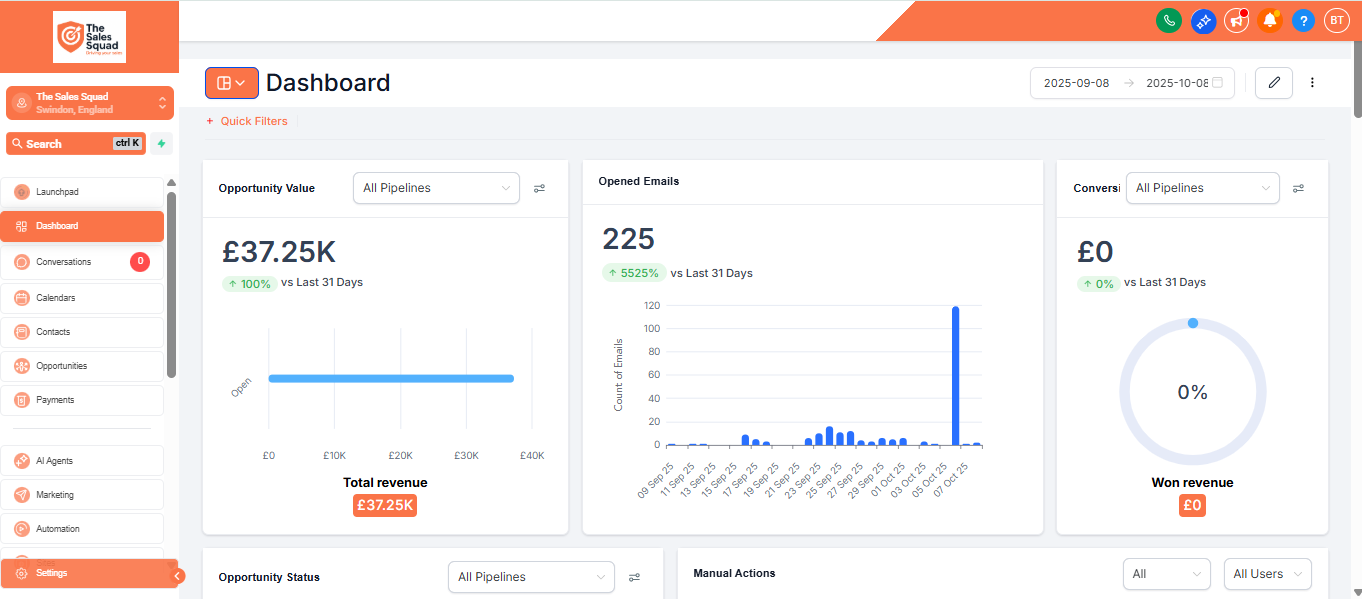The height and width of the screenshot is (599, 1362).
Task: Click the Quick Filters link
Action: [247, 121]
